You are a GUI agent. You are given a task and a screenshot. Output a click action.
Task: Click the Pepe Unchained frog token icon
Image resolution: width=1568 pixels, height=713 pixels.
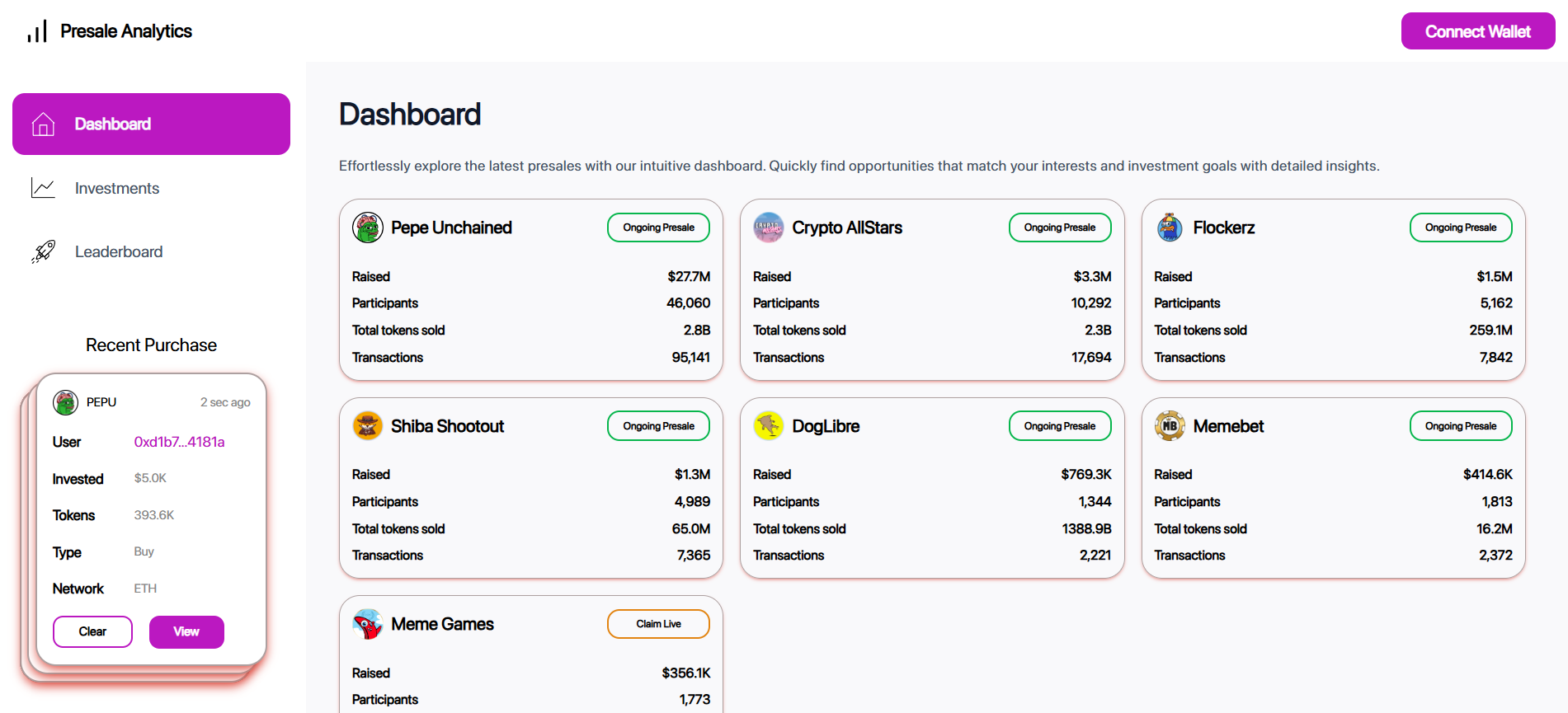click(368, 228)
